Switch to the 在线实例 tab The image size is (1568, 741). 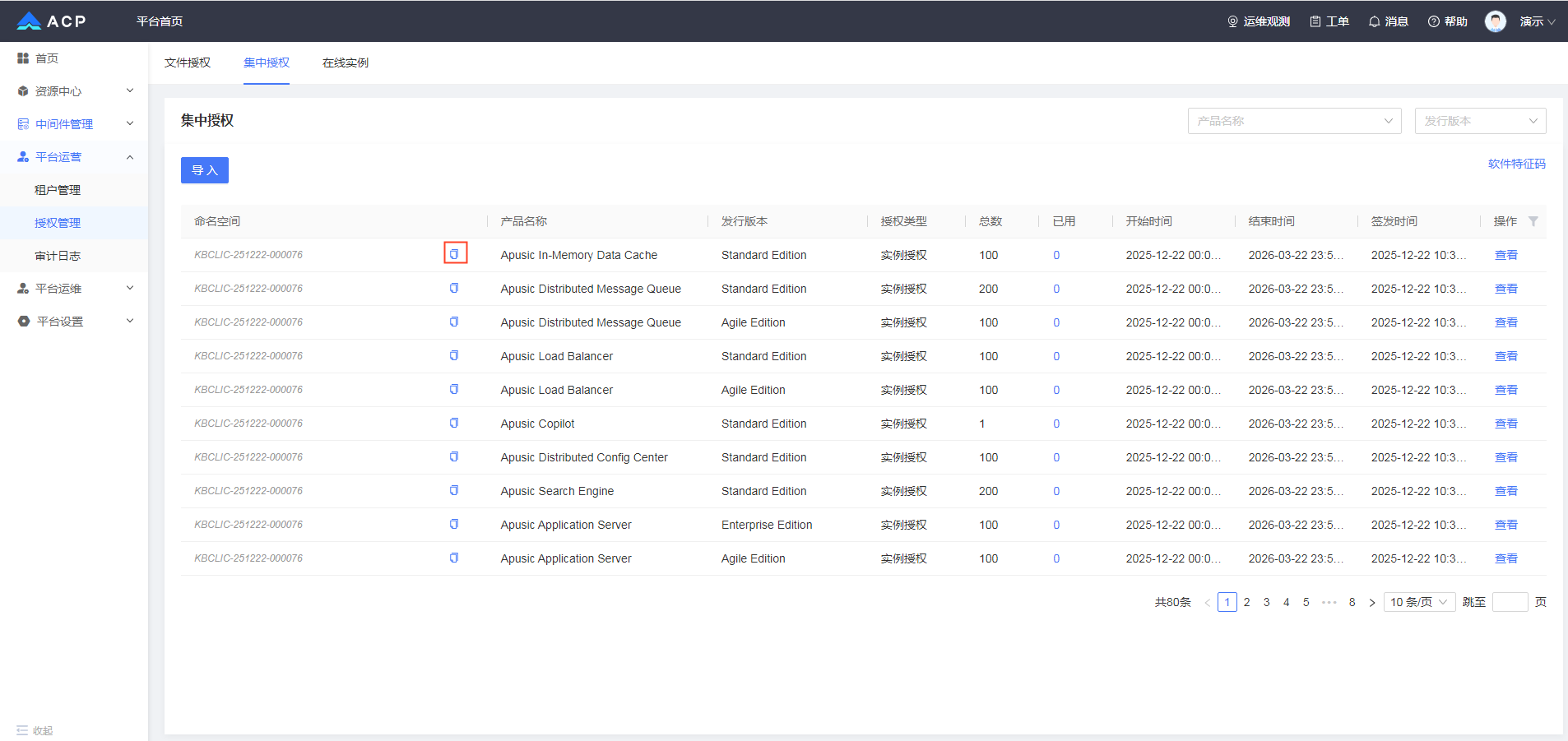tap(346, 63)
